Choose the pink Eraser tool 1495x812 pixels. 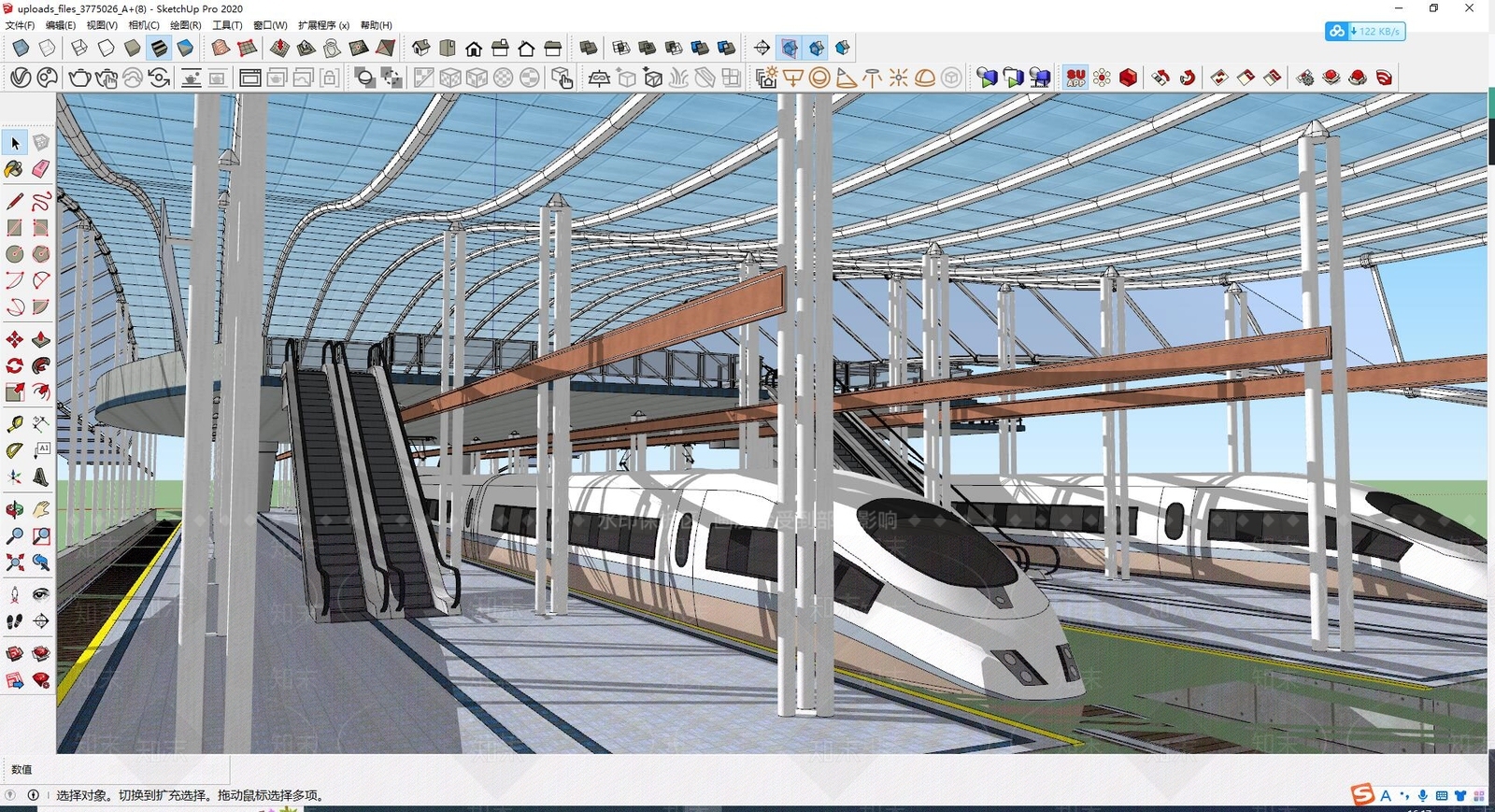click(41, 169)
